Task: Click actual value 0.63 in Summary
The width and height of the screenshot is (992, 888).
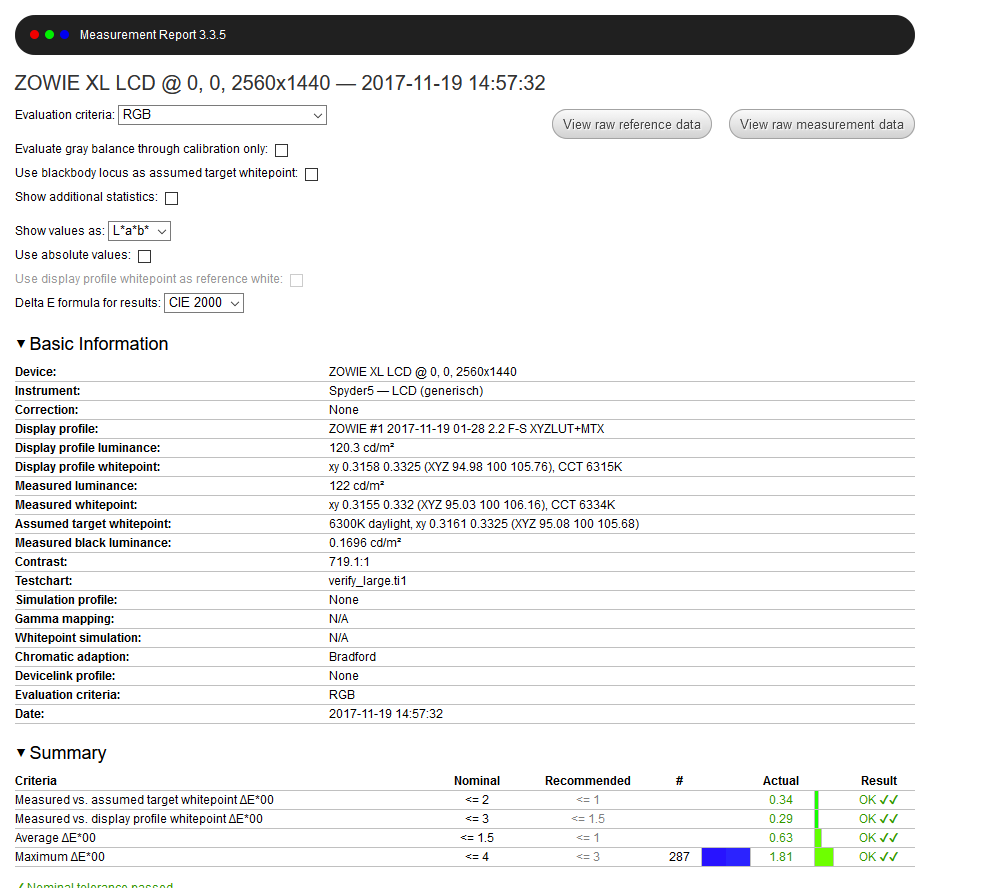Action: point(781,837)
